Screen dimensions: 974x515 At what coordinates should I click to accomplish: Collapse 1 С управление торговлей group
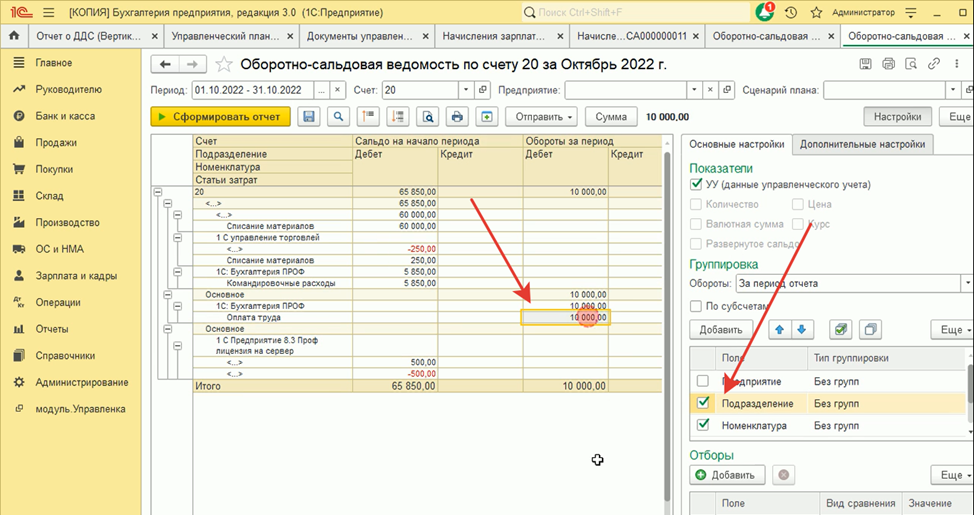[178, 238]
